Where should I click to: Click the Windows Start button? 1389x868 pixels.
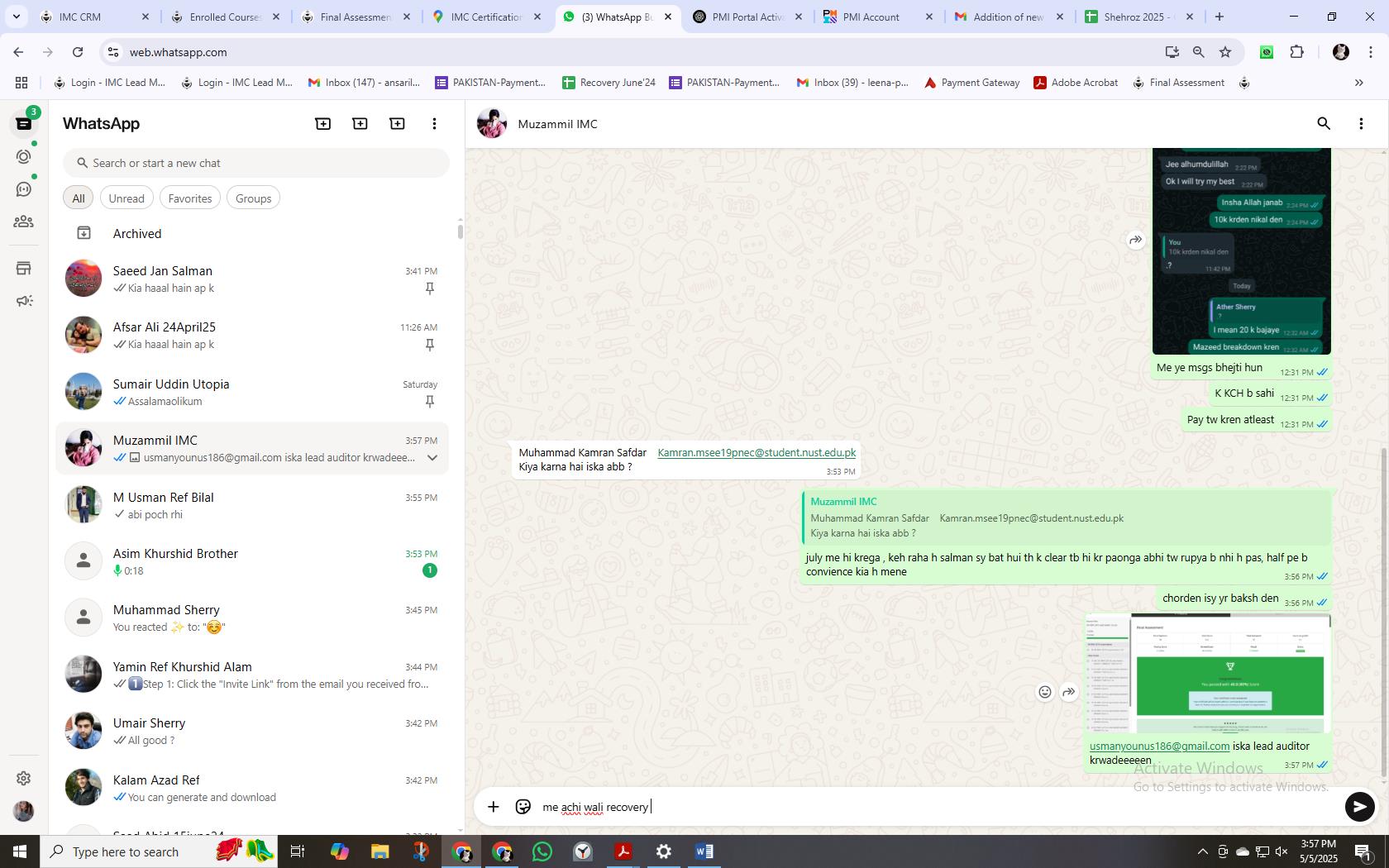20,851
